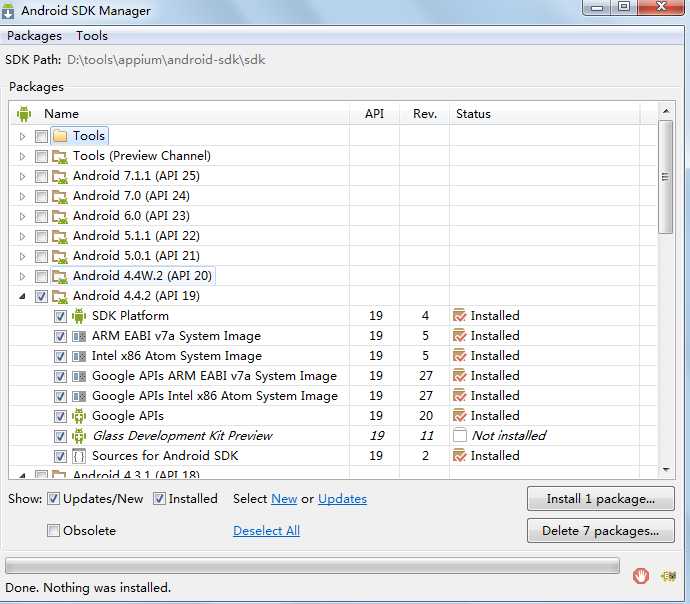
Task: Click the Installed status icon for SDK Platform
Action: coord(459,316)
